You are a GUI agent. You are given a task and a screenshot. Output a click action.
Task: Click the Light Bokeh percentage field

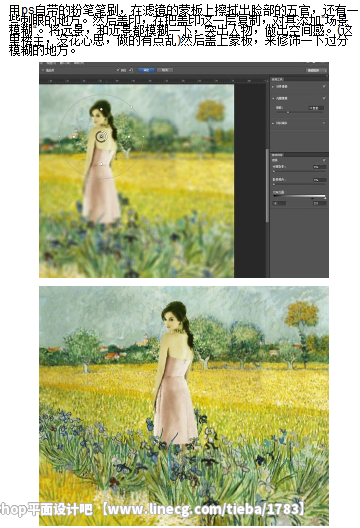[x=319, y=167]
